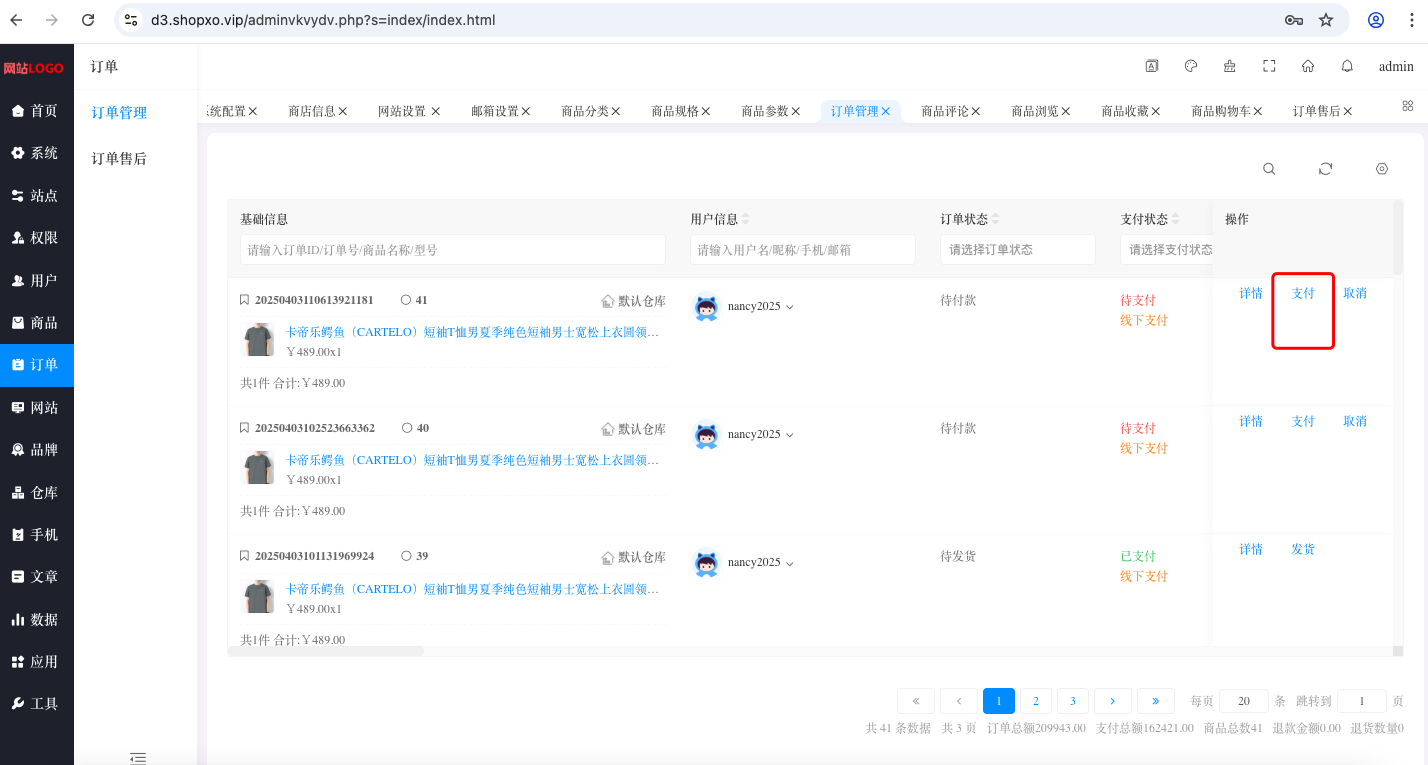Screen dimensions: 1428x765
Task: Click the search magnifier icon above table
Action: pos(1269,169)
